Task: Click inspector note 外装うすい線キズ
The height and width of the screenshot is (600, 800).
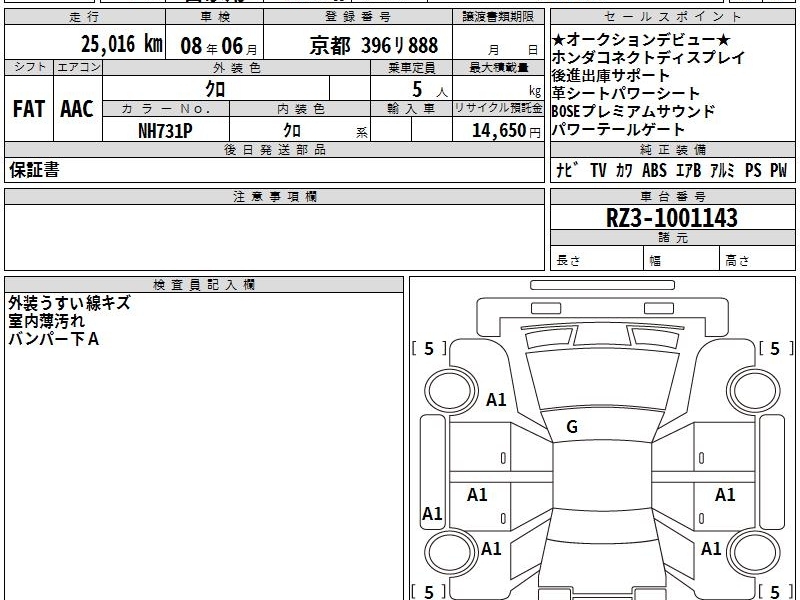Action: click(x=69, y=303)
